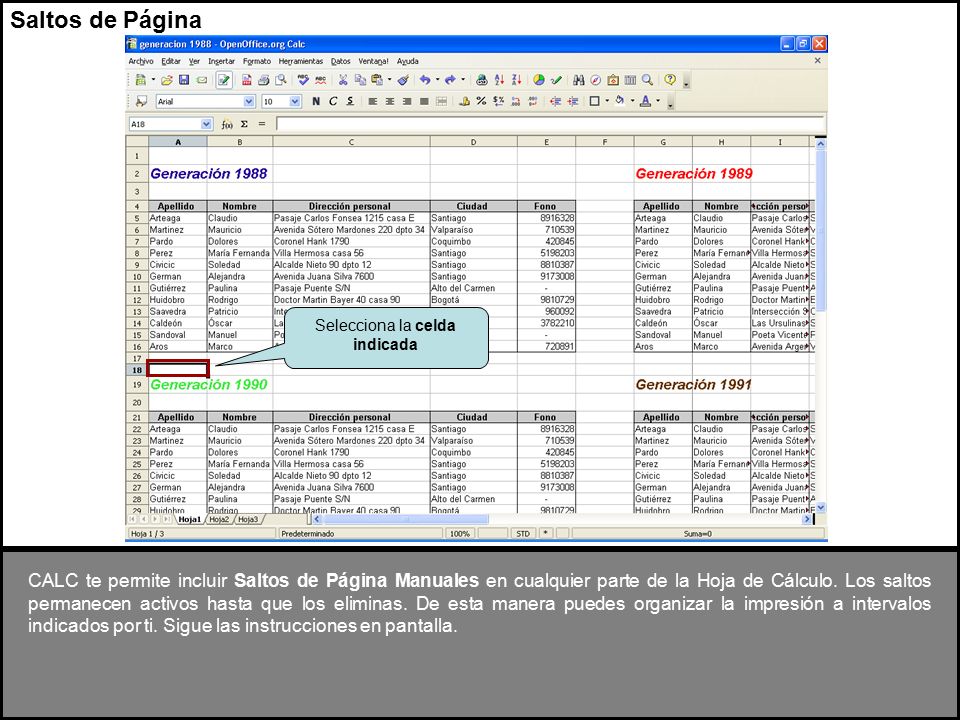Click the Merge Cells icon

(441, 102)
